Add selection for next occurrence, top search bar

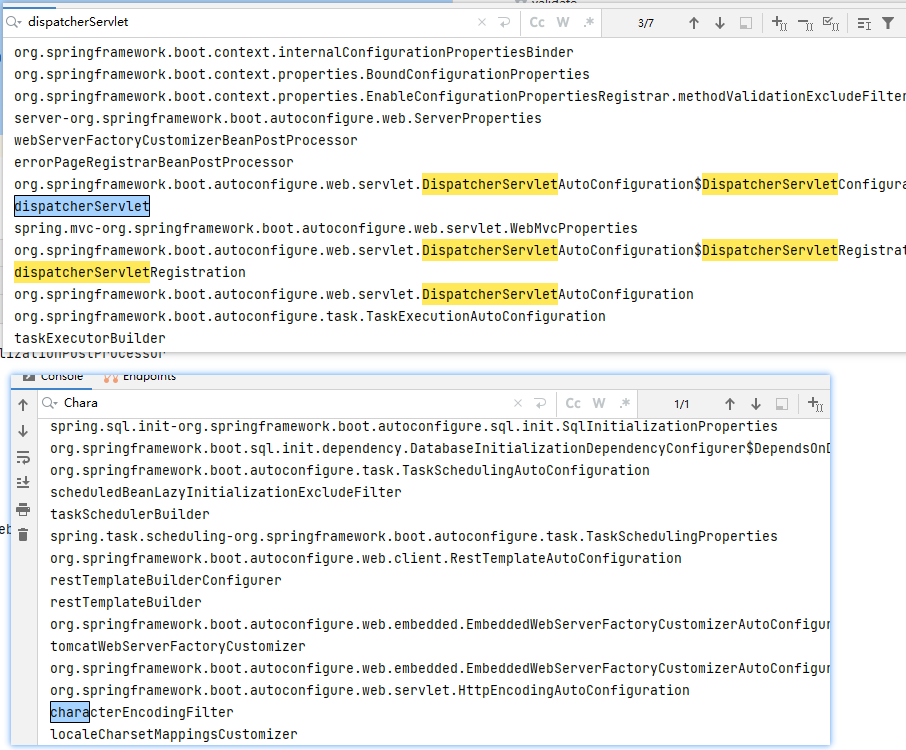pyautogui.click(x=779, y=23)
